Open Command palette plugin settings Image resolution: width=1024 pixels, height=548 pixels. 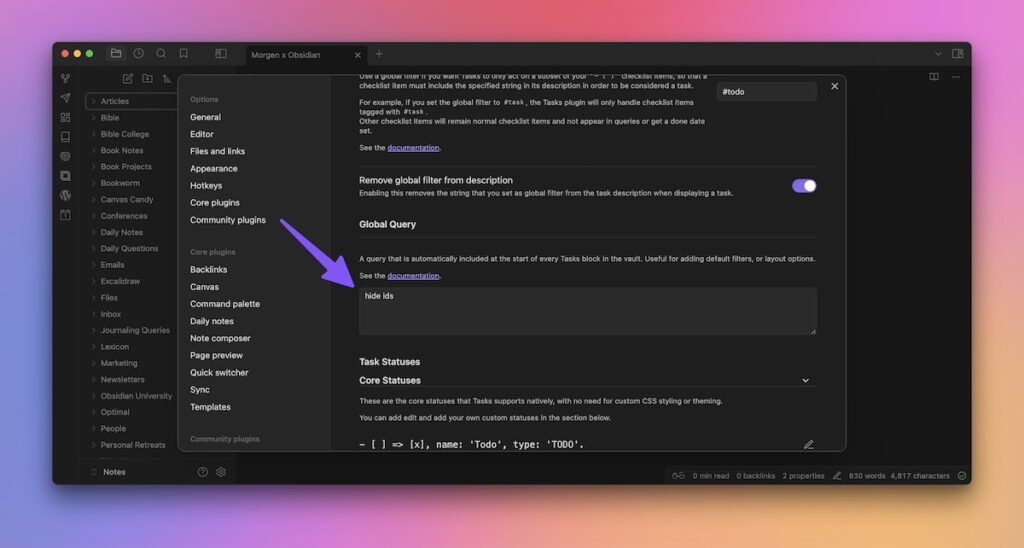coord(225,304)
